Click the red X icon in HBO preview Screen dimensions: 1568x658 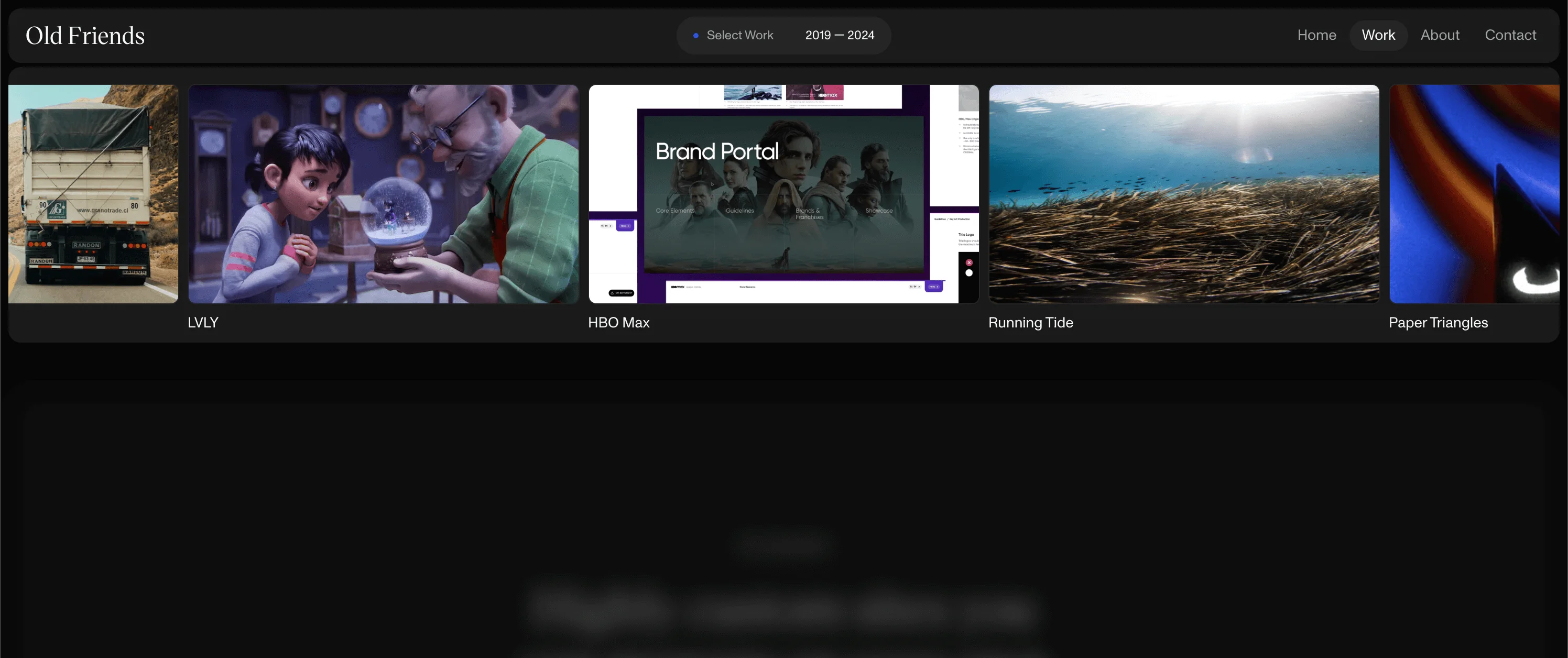click(969, 262)
